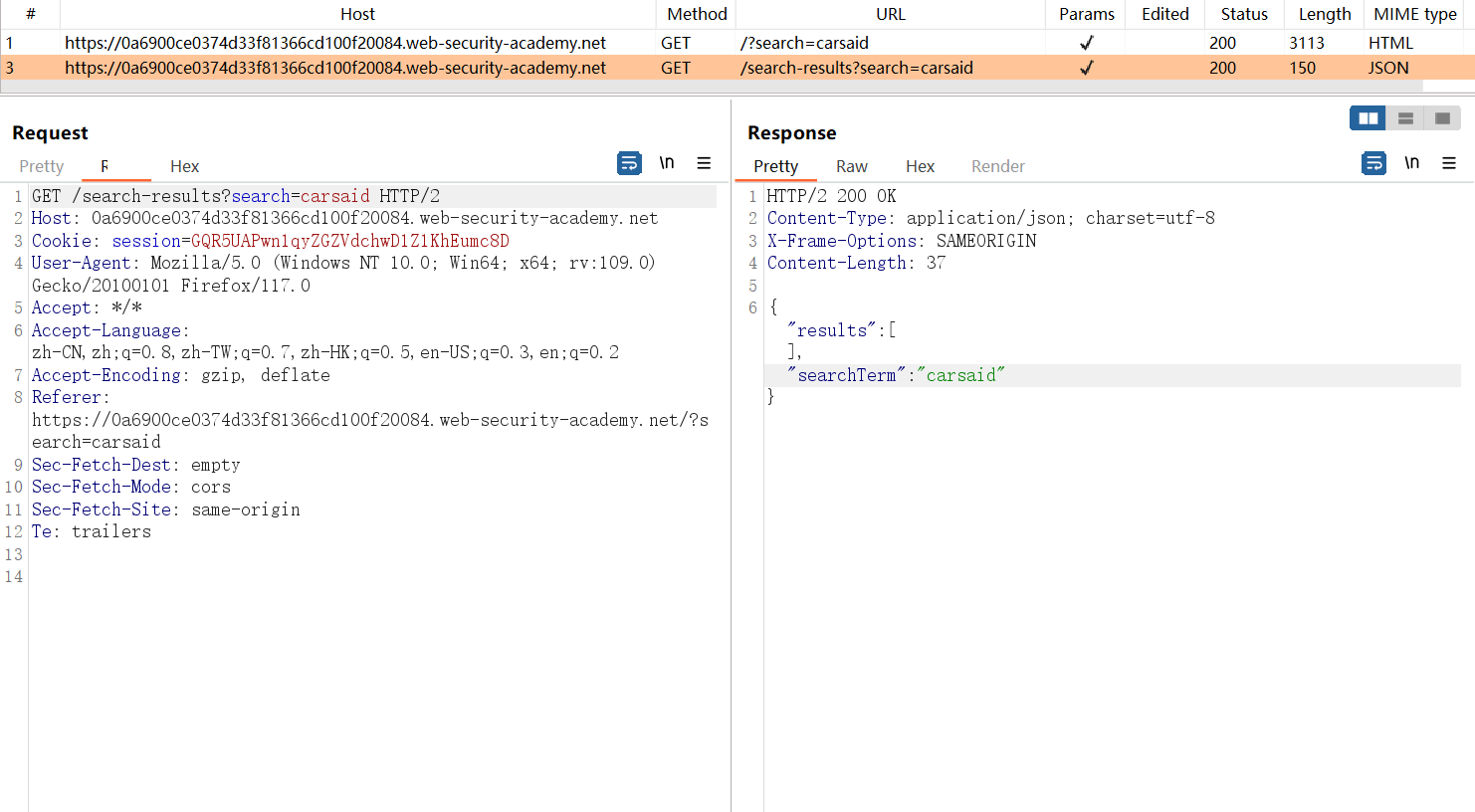The image size is (1475, 812).
Task: Select Hex tab in Response panel
Action: pos(920,166)
